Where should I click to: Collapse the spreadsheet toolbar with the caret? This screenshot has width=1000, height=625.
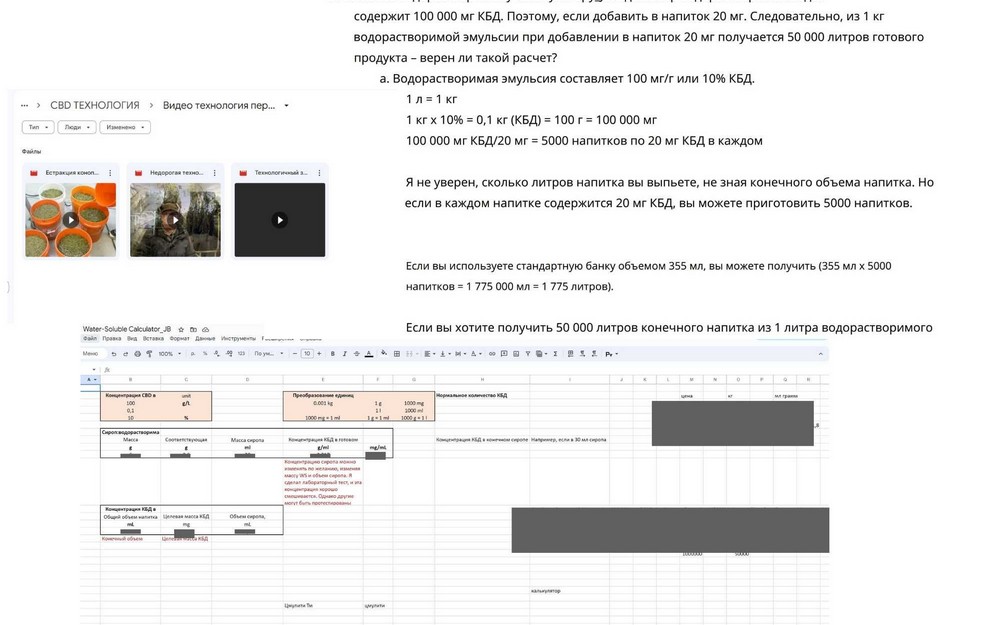[x=821, y=354]
